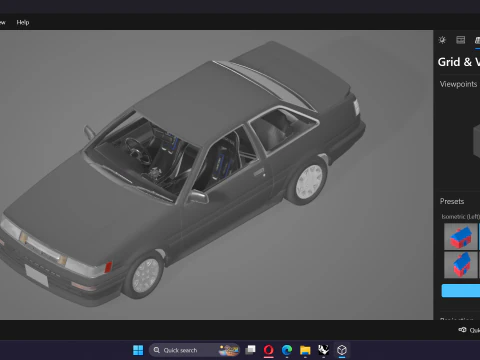The image size is (480, 360).
Task: Select the second-row house preset thumbnail
Action: (x=461, y=265)
